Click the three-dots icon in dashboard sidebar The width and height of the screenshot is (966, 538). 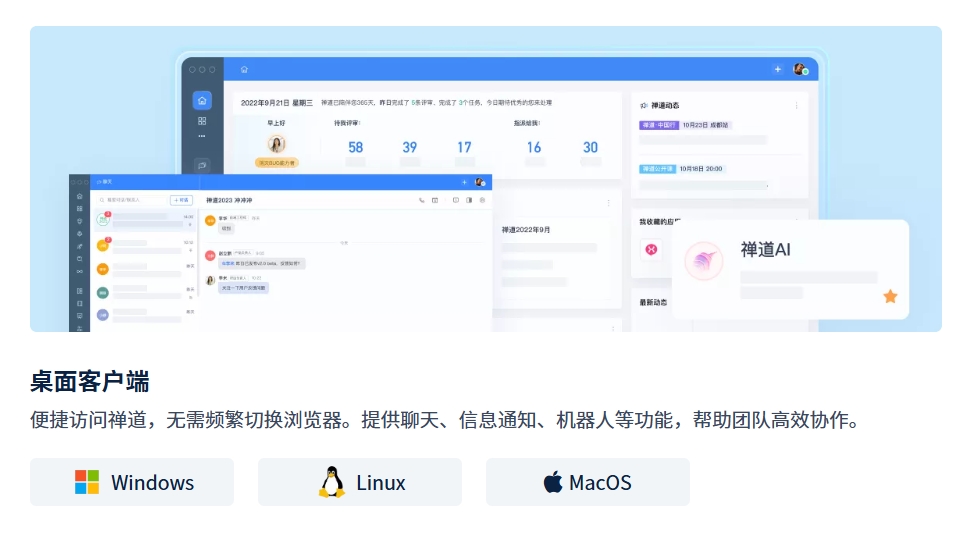tap(202, 136)
